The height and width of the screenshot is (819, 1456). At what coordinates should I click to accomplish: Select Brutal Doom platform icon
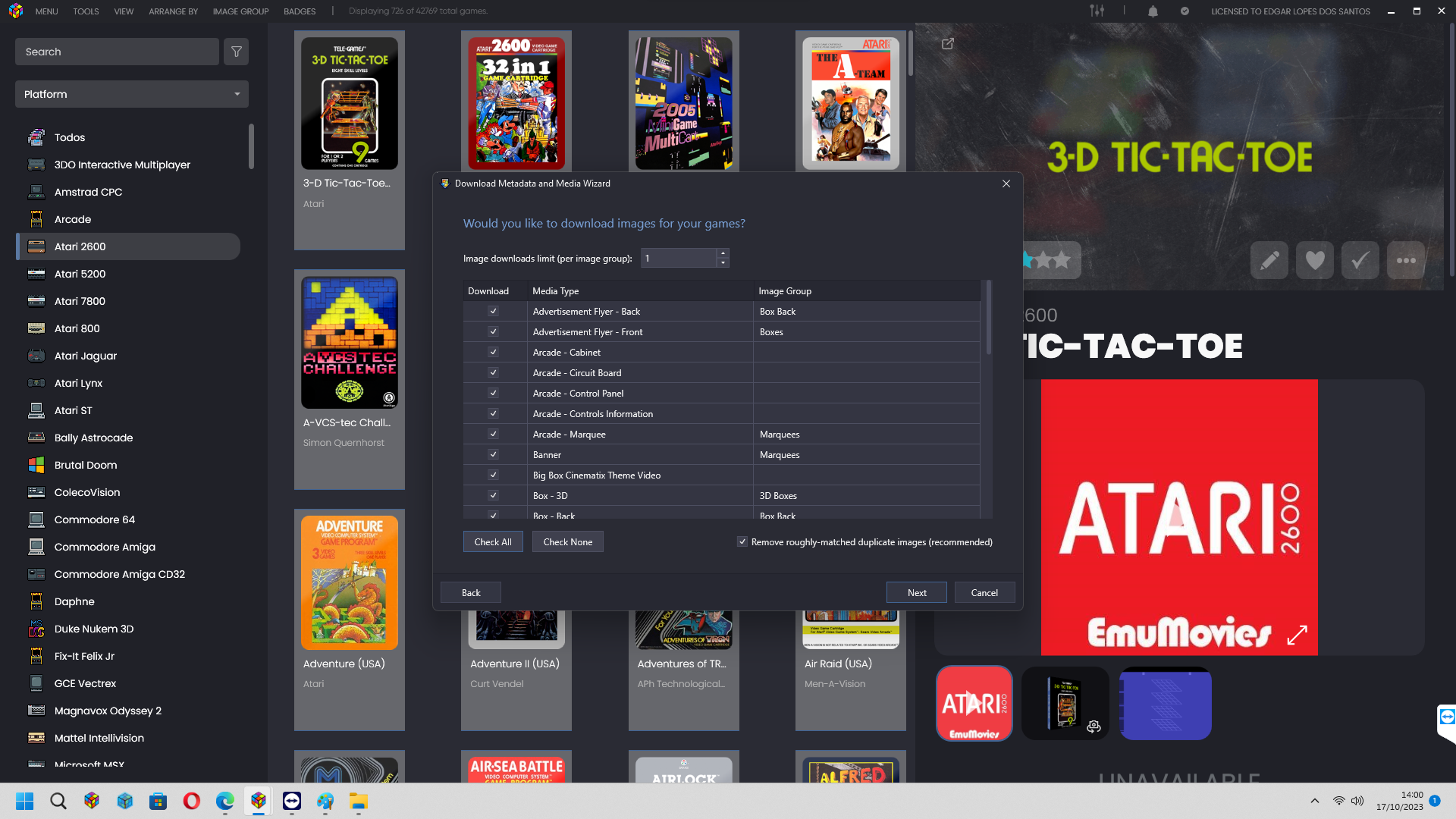click(36, 465)
